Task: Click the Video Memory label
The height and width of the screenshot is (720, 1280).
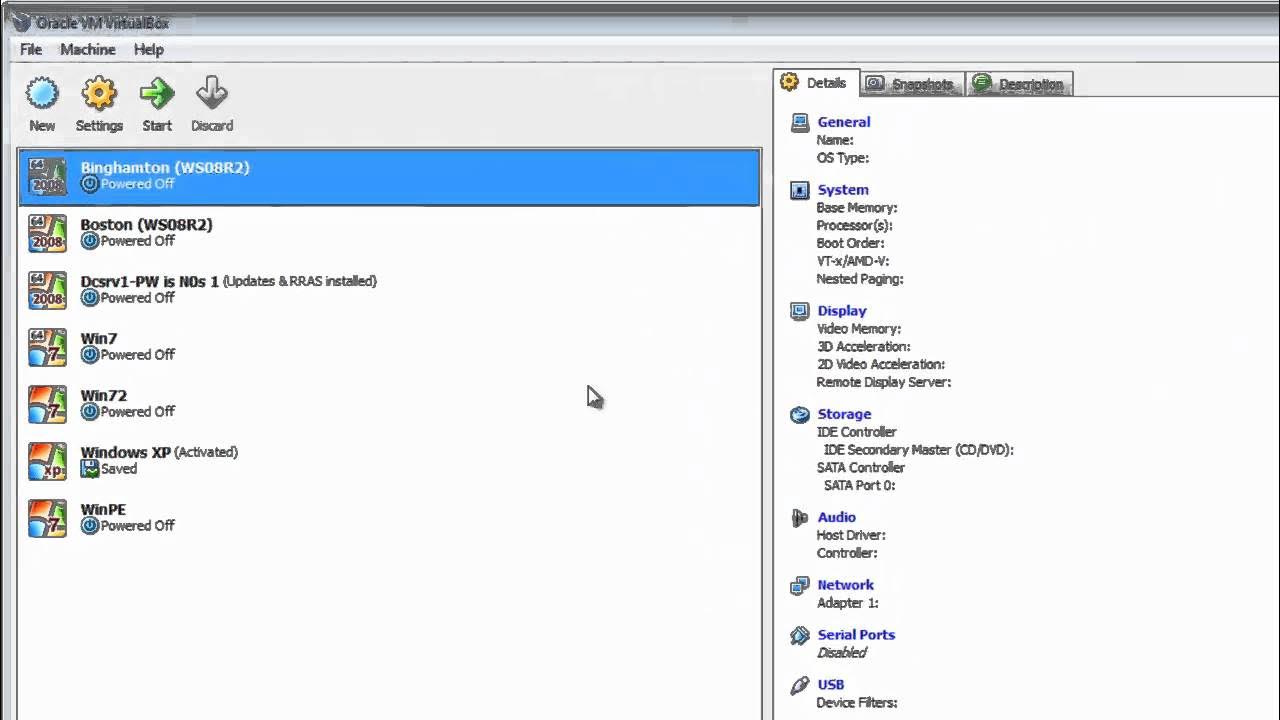Action: [858, 329]
